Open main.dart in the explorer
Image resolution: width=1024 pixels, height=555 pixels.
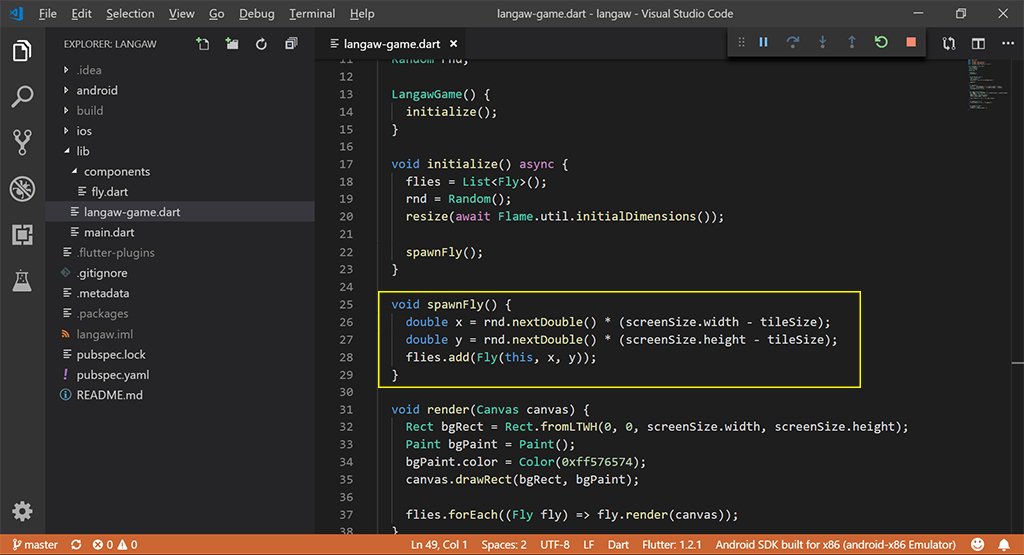coord(109,232)
